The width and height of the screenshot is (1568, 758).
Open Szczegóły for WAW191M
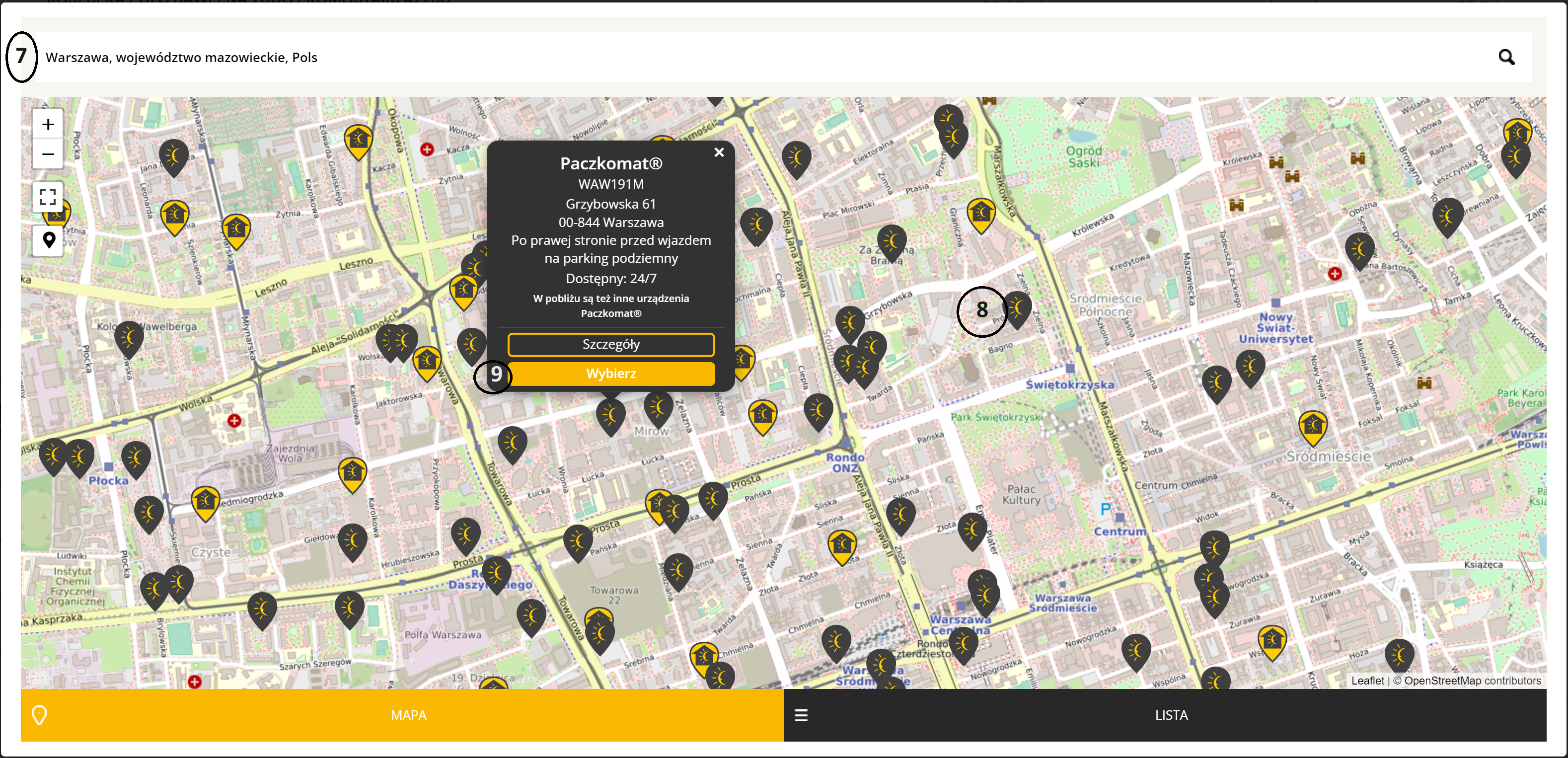click(x=610, y=345)
